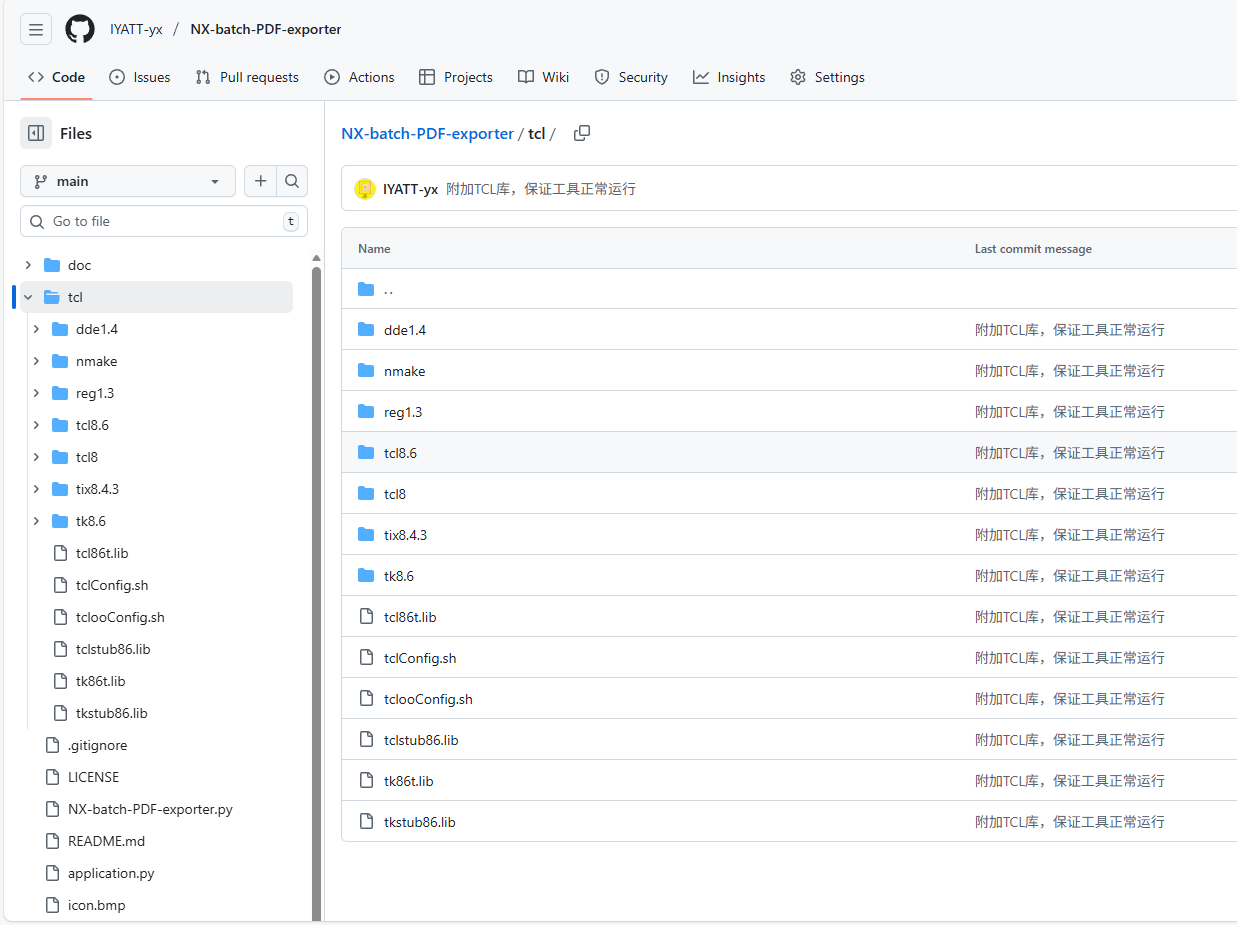Open the hamburger navigation menu
Screen dimensions: 1237x925
[x=36, y=30]
